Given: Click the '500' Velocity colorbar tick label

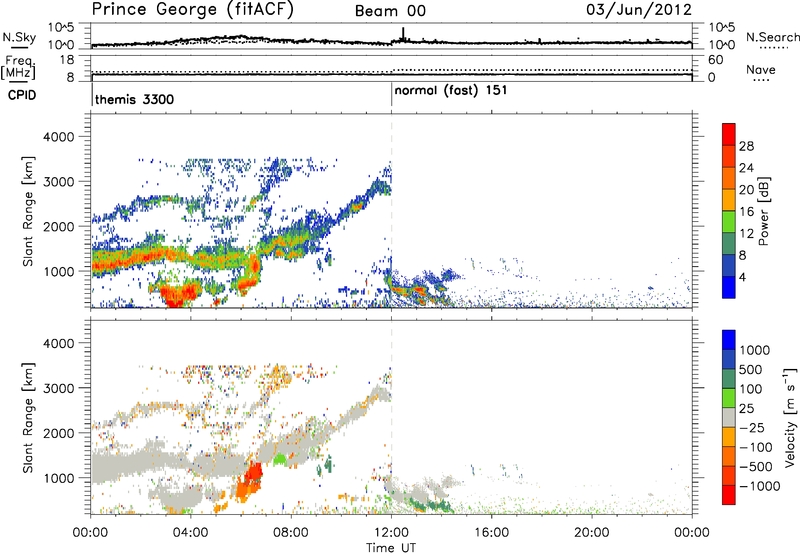Looking at the screenshot, I should [x=753, y=369].
